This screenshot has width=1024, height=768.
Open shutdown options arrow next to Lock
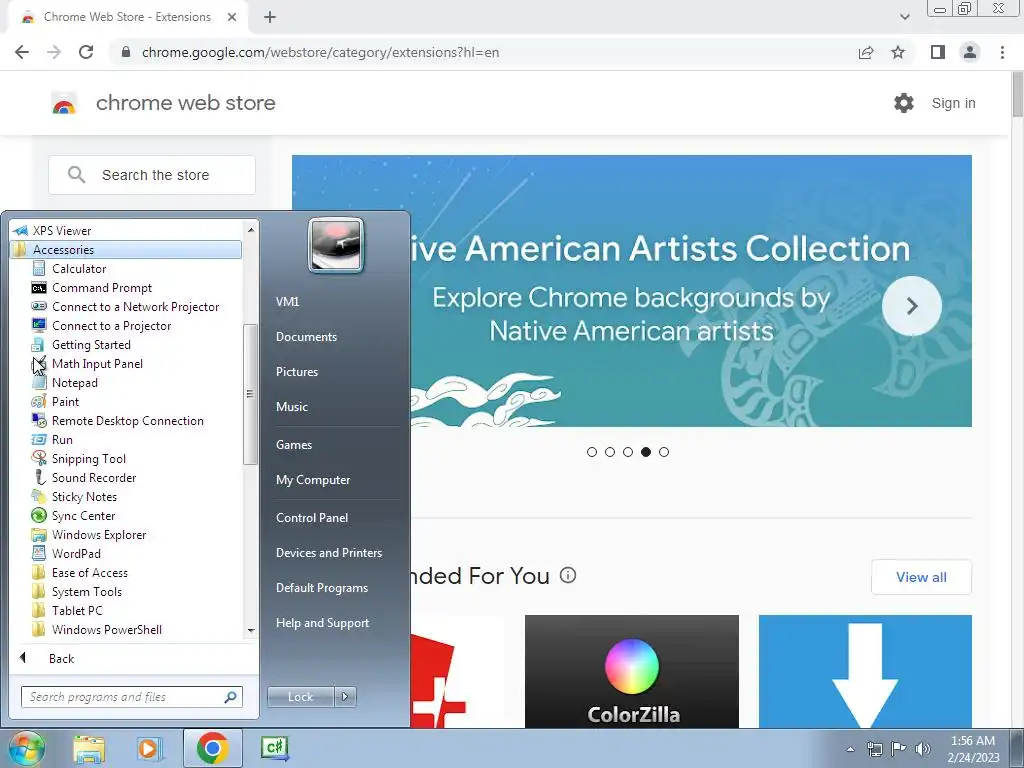tap(345, 697)
